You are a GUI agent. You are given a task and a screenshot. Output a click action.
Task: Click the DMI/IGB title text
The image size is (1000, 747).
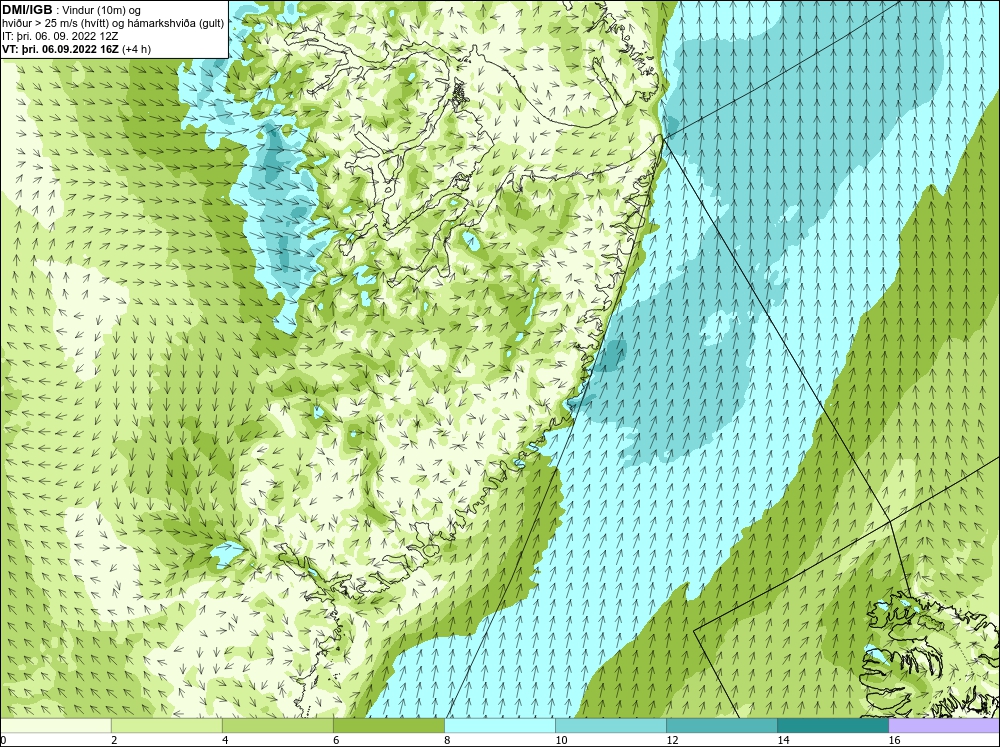coord(27,10)
